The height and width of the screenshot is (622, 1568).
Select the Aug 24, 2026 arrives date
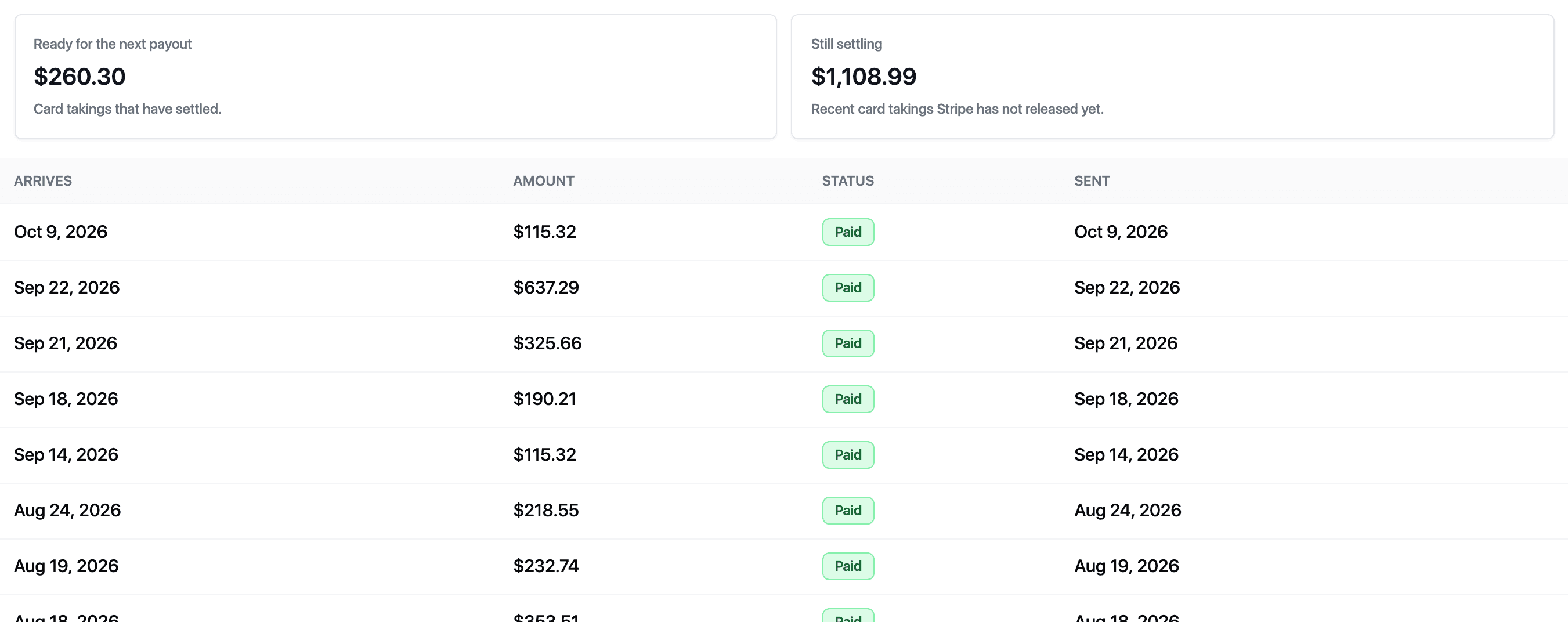tap(67, 511)
